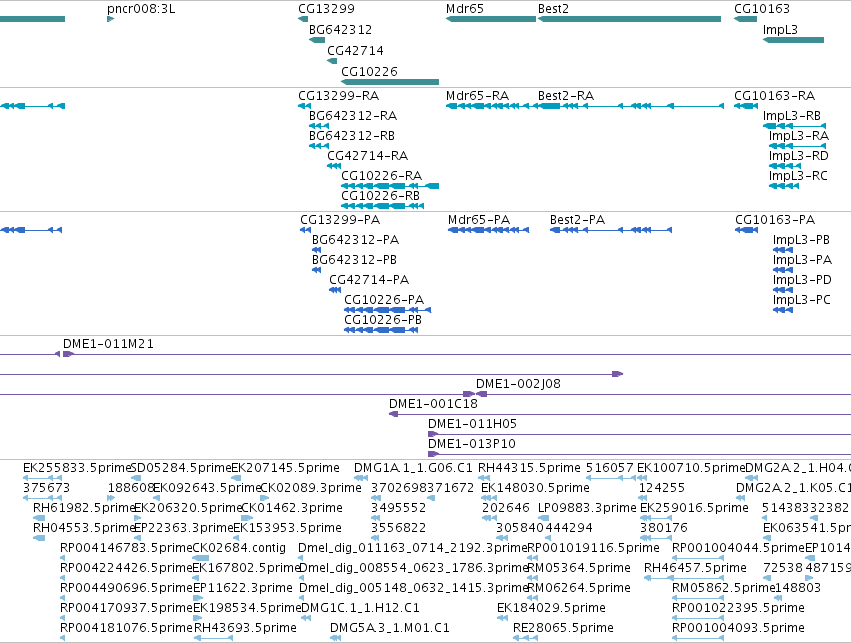Select protein CG42714-PA
The image size is (851, 643).
(x=335, y=290)
